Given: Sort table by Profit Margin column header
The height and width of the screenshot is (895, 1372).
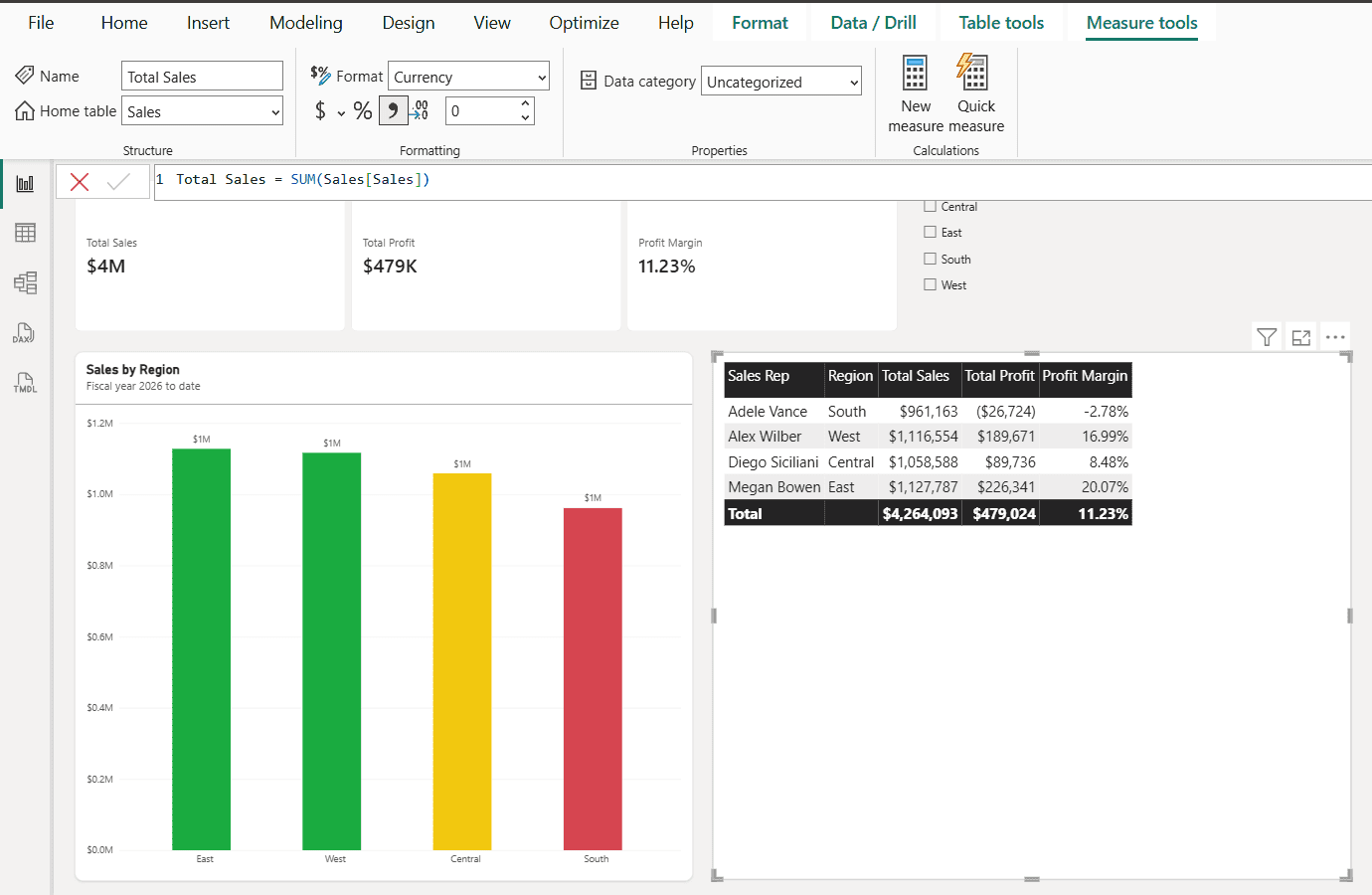Looking at the screenshot, I should [1086, 376].
